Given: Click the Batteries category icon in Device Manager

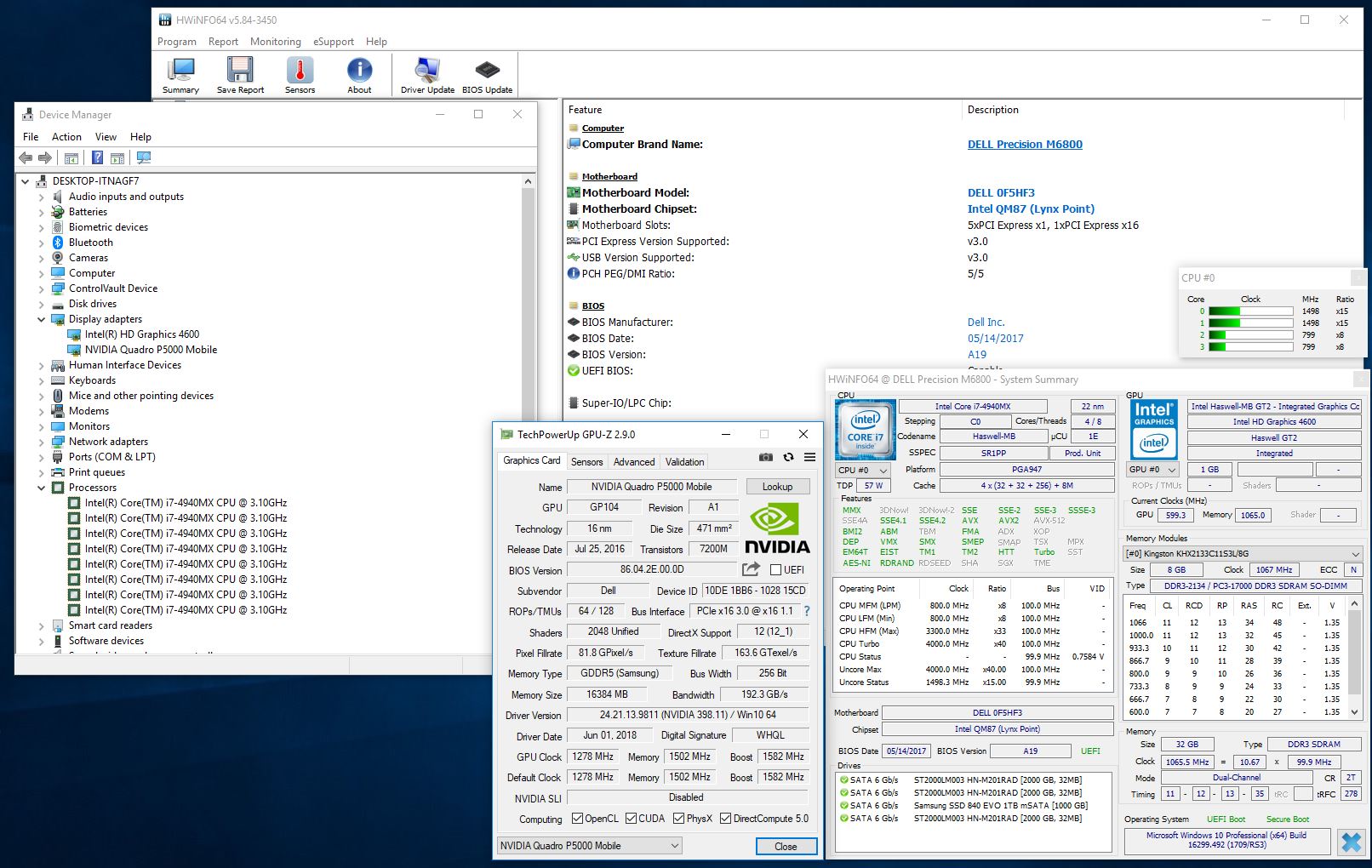Looking at the screenshot, I should pyautogui.click(x=58, y=212).
